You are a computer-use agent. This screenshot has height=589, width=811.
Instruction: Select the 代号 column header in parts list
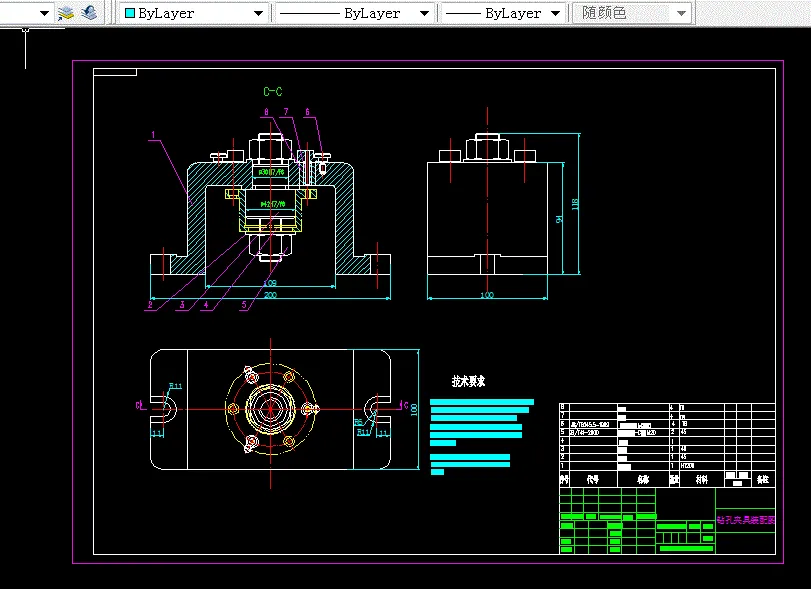tap(593, 479)
